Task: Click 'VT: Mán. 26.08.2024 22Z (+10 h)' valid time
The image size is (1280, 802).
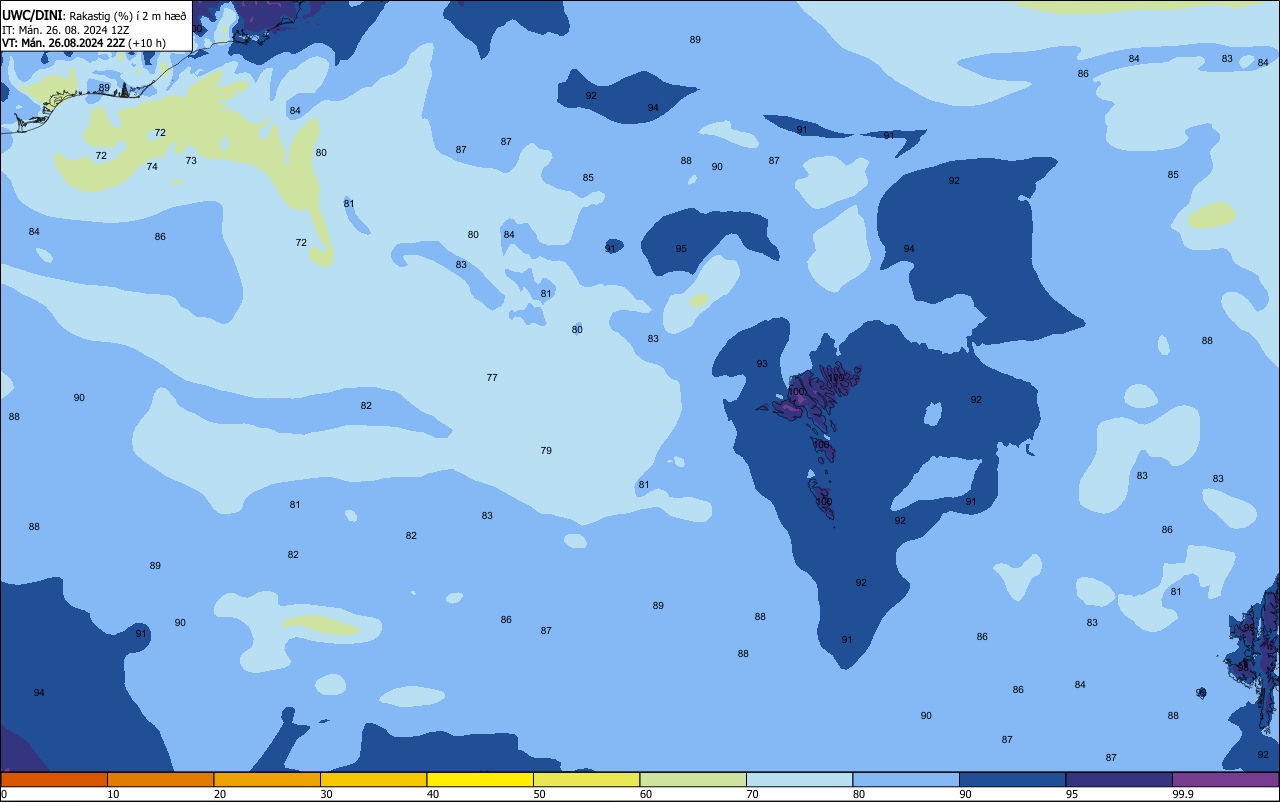Action: [84, 43]
